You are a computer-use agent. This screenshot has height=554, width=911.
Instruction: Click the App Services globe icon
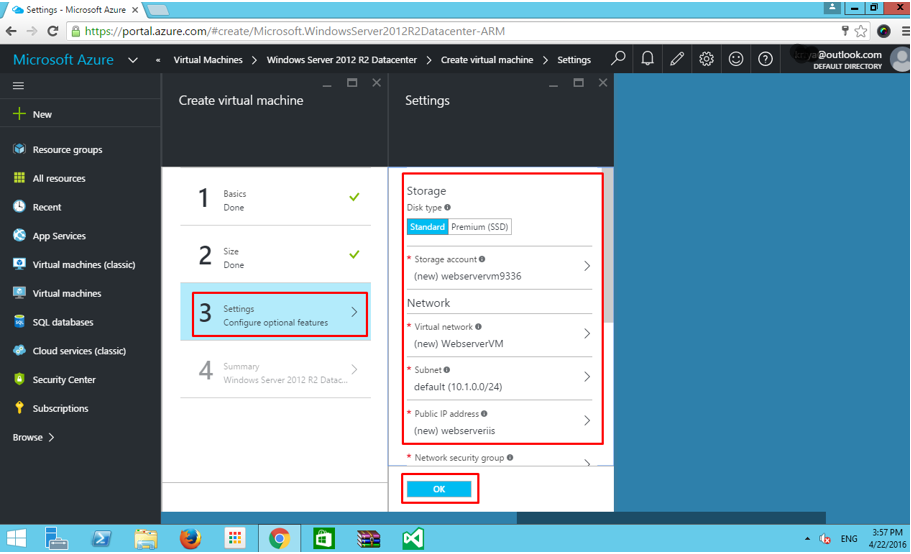coord(19,235)
